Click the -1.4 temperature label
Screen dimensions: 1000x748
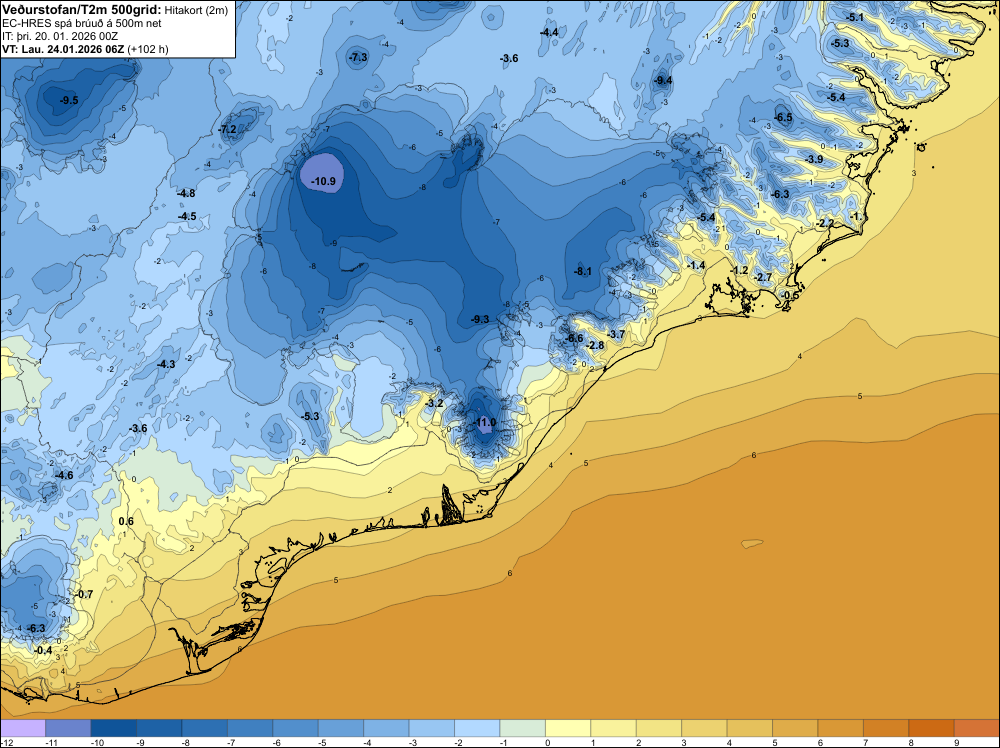point(696,265)
